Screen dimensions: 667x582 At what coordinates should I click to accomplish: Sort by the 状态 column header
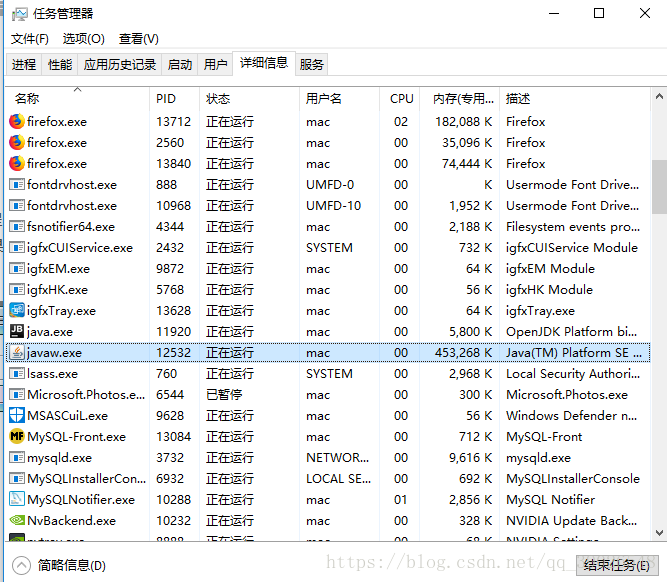point(249,99)
